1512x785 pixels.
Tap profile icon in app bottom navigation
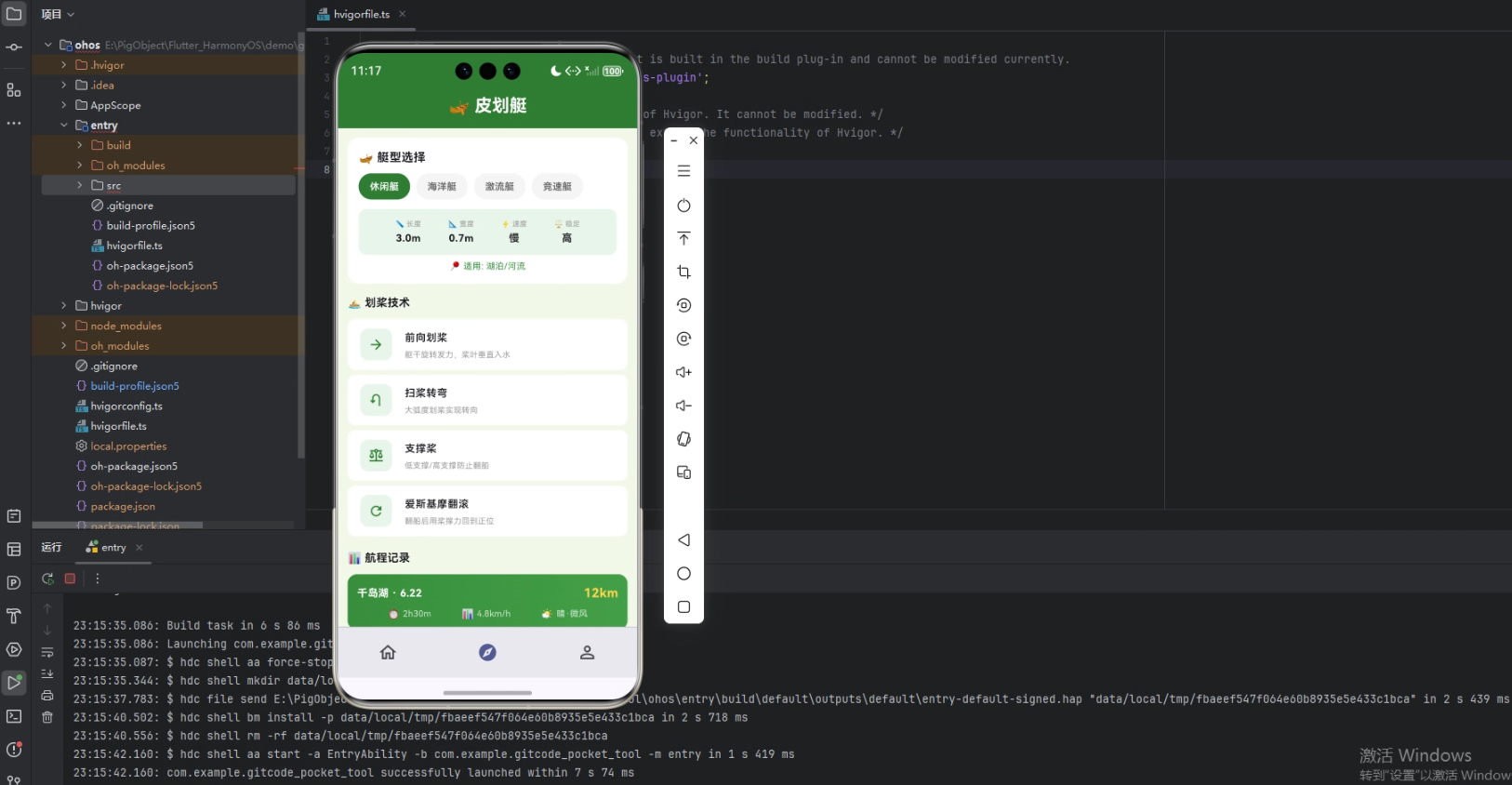click(x=587, y=652)
